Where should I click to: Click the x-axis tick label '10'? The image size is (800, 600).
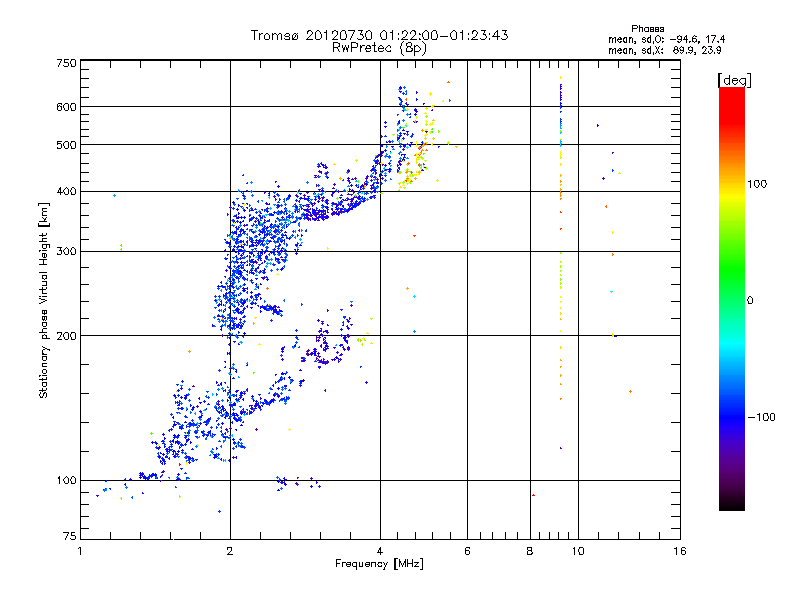pos(578,551)
